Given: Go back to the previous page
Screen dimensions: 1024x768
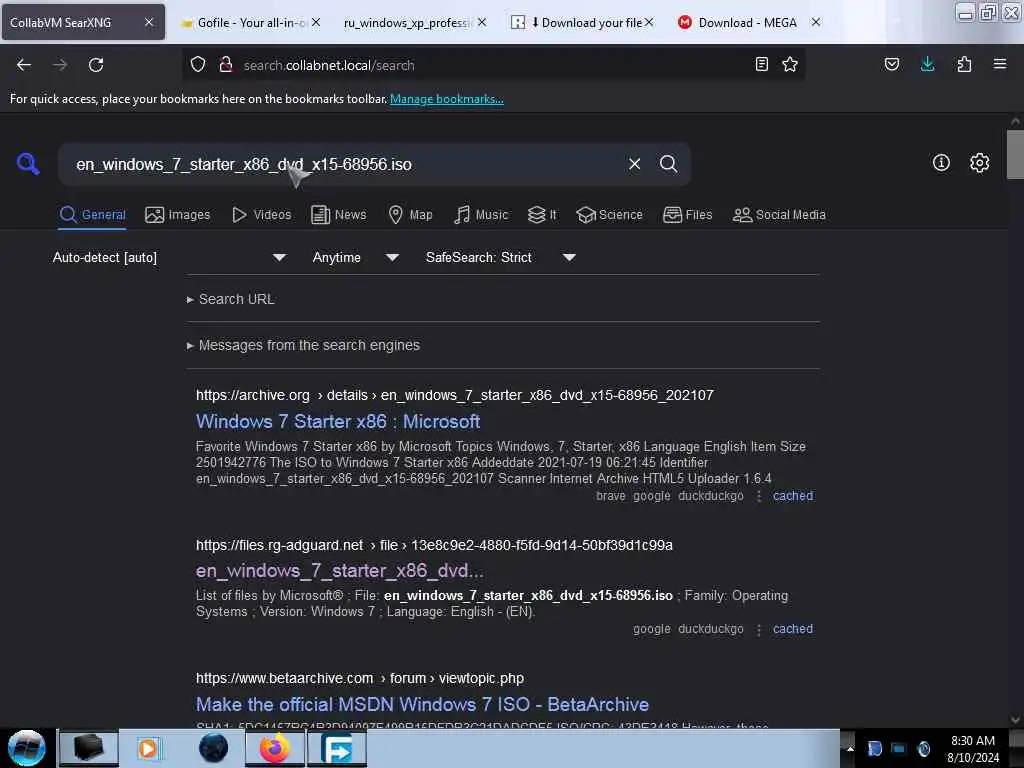Looking at the screenshot, I should (24, 65).
